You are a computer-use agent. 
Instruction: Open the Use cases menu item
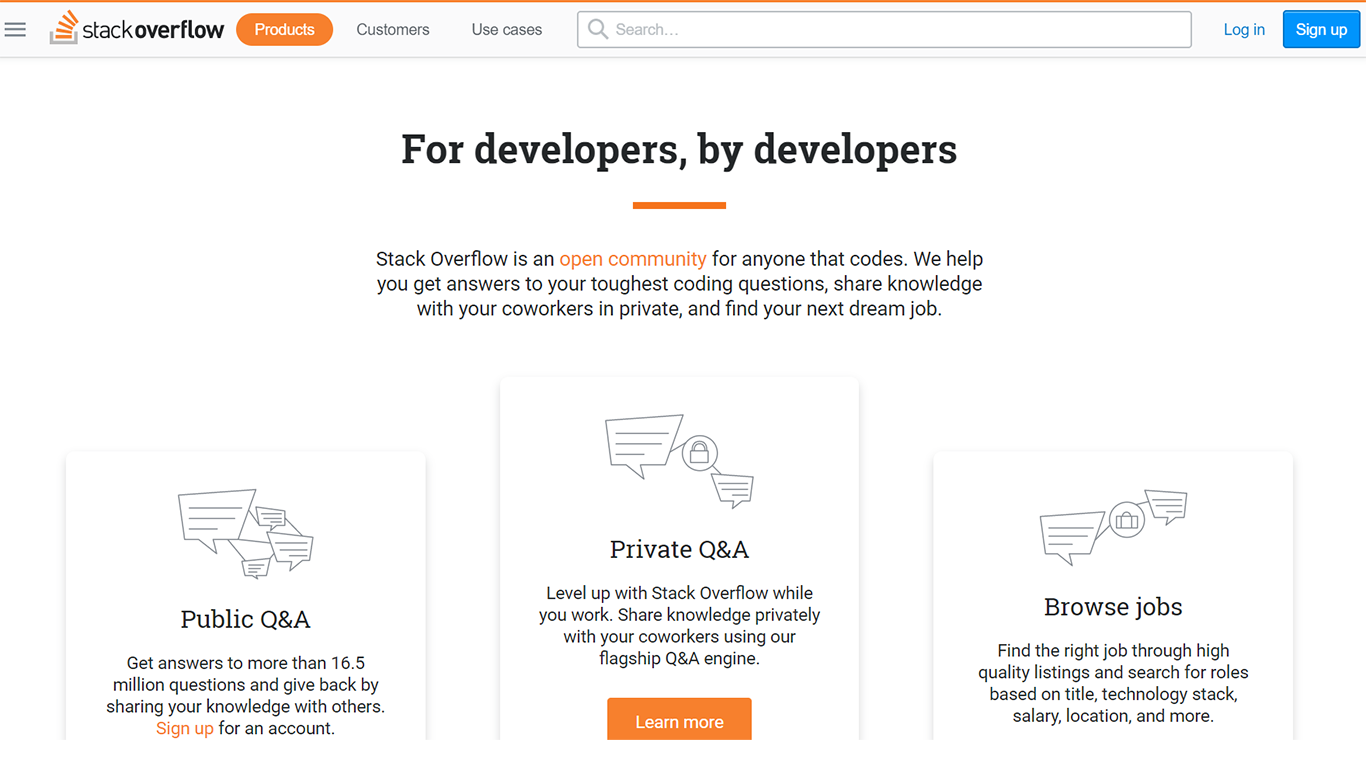tap(507, 30)
